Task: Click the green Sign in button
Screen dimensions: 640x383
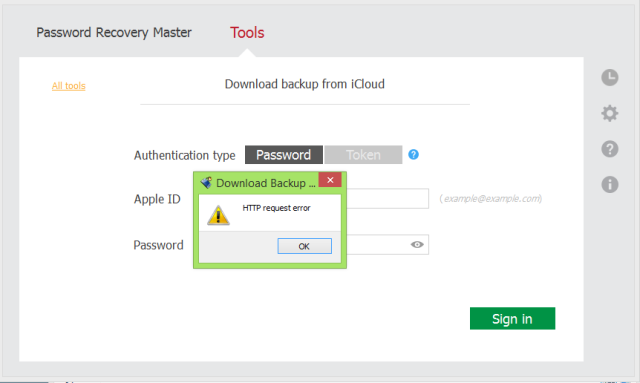Action: click(512, 318)
